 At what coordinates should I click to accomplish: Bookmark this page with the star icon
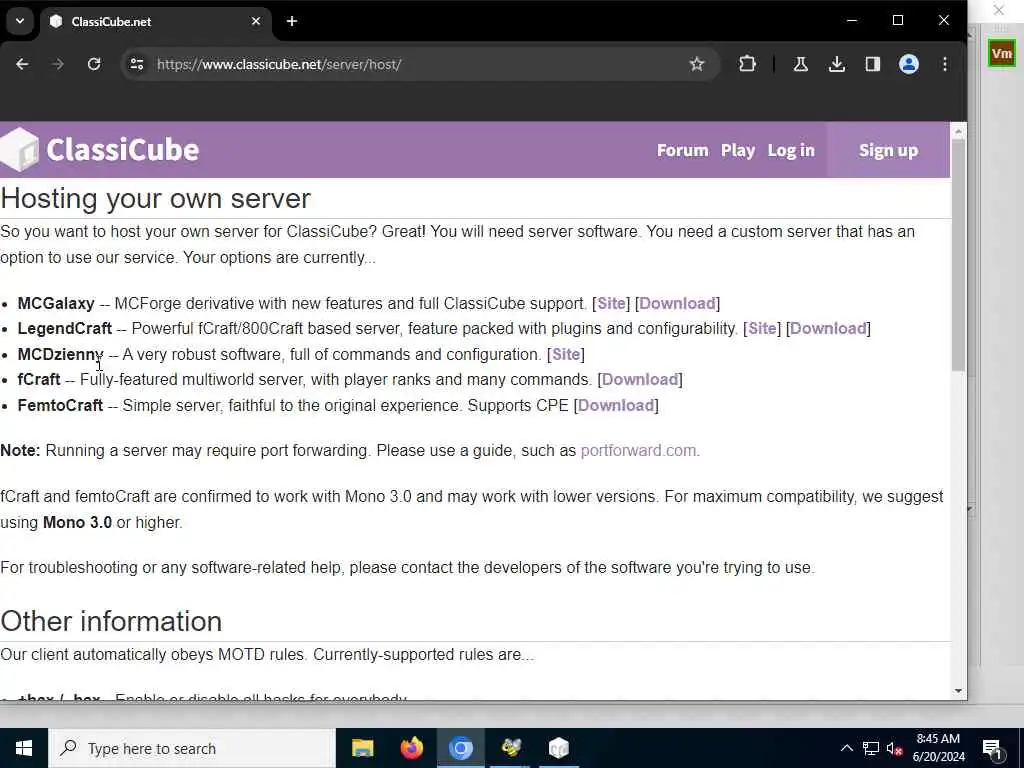pos(697,64)
